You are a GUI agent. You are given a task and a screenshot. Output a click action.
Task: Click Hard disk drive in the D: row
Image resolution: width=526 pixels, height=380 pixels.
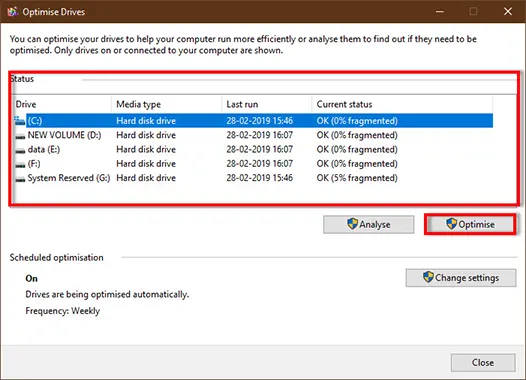(x=146, y=135)
